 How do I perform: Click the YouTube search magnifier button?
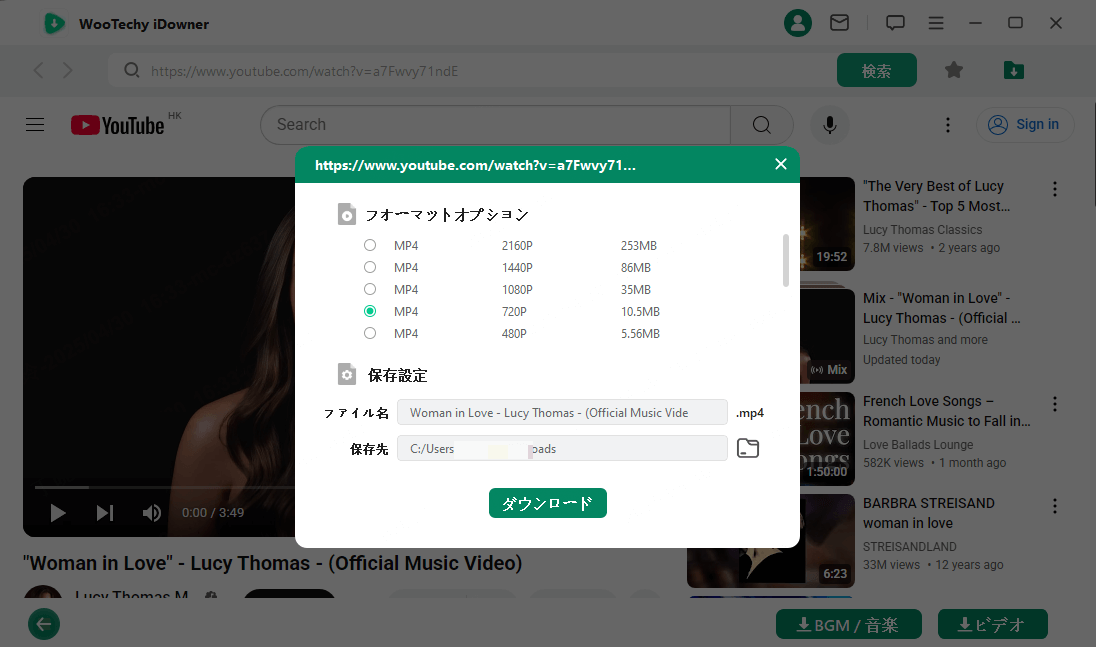[761, 125]
